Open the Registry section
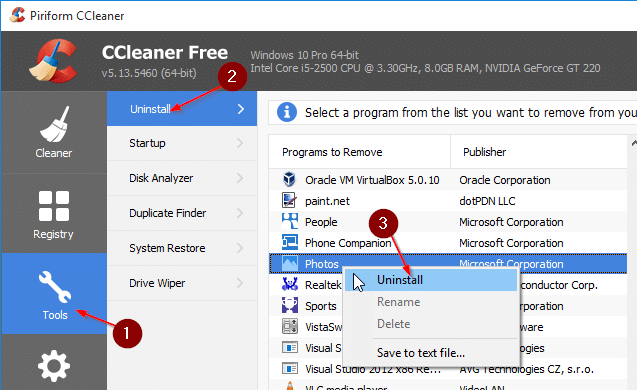The height and width of the screenshot is (390, 637). click(54, 214)
